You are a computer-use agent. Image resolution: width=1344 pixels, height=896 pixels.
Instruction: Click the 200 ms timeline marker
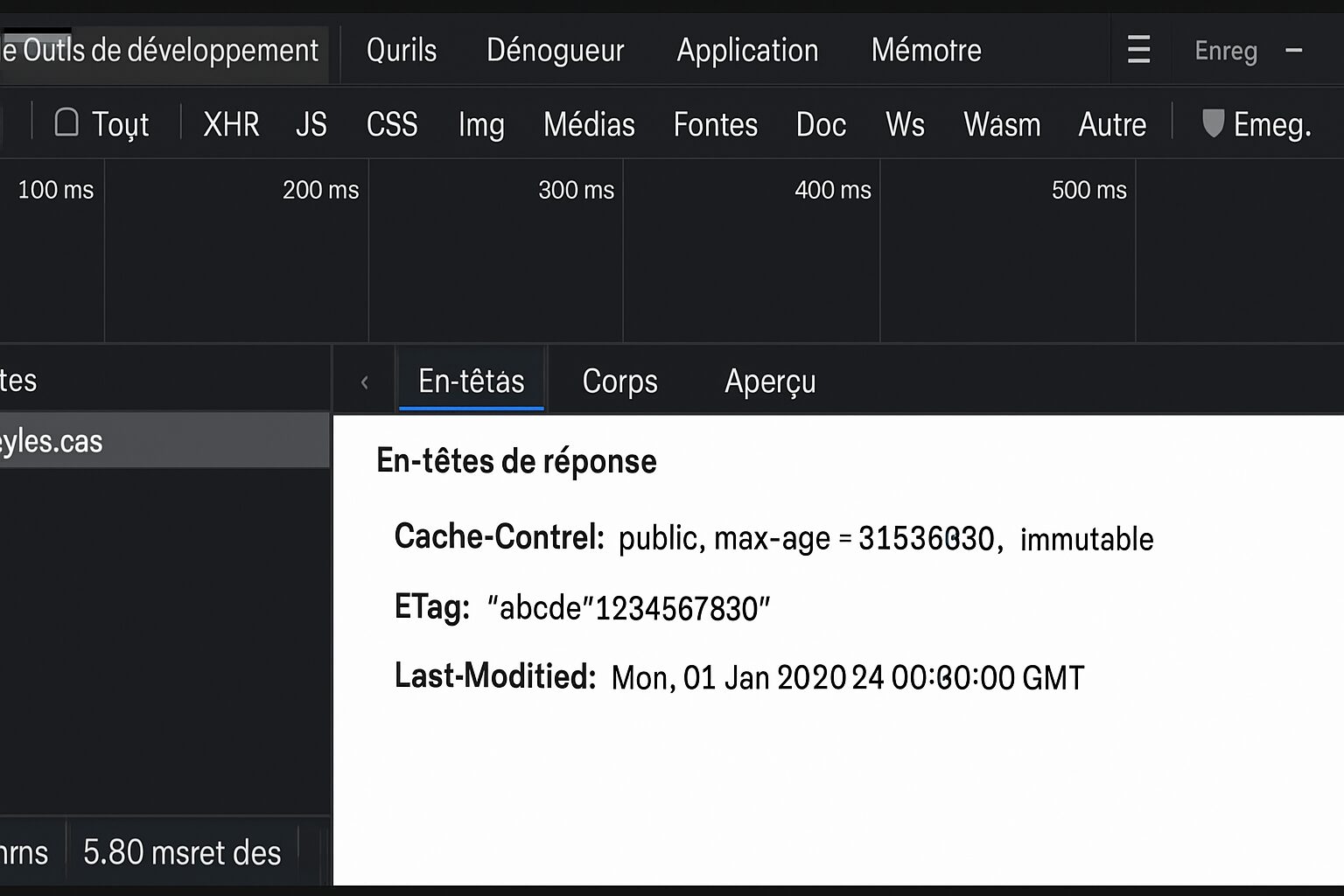click(x=321, y=190)
